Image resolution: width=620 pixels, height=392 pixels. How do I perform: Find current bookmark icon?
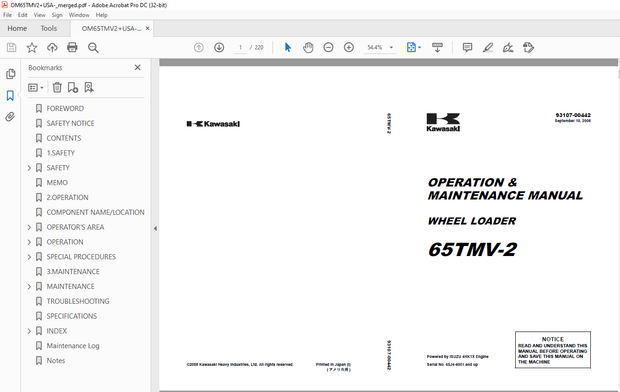[89, 87]
